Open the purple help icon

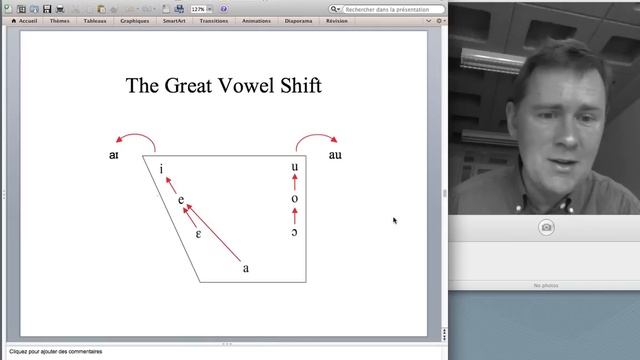[224, 9]
